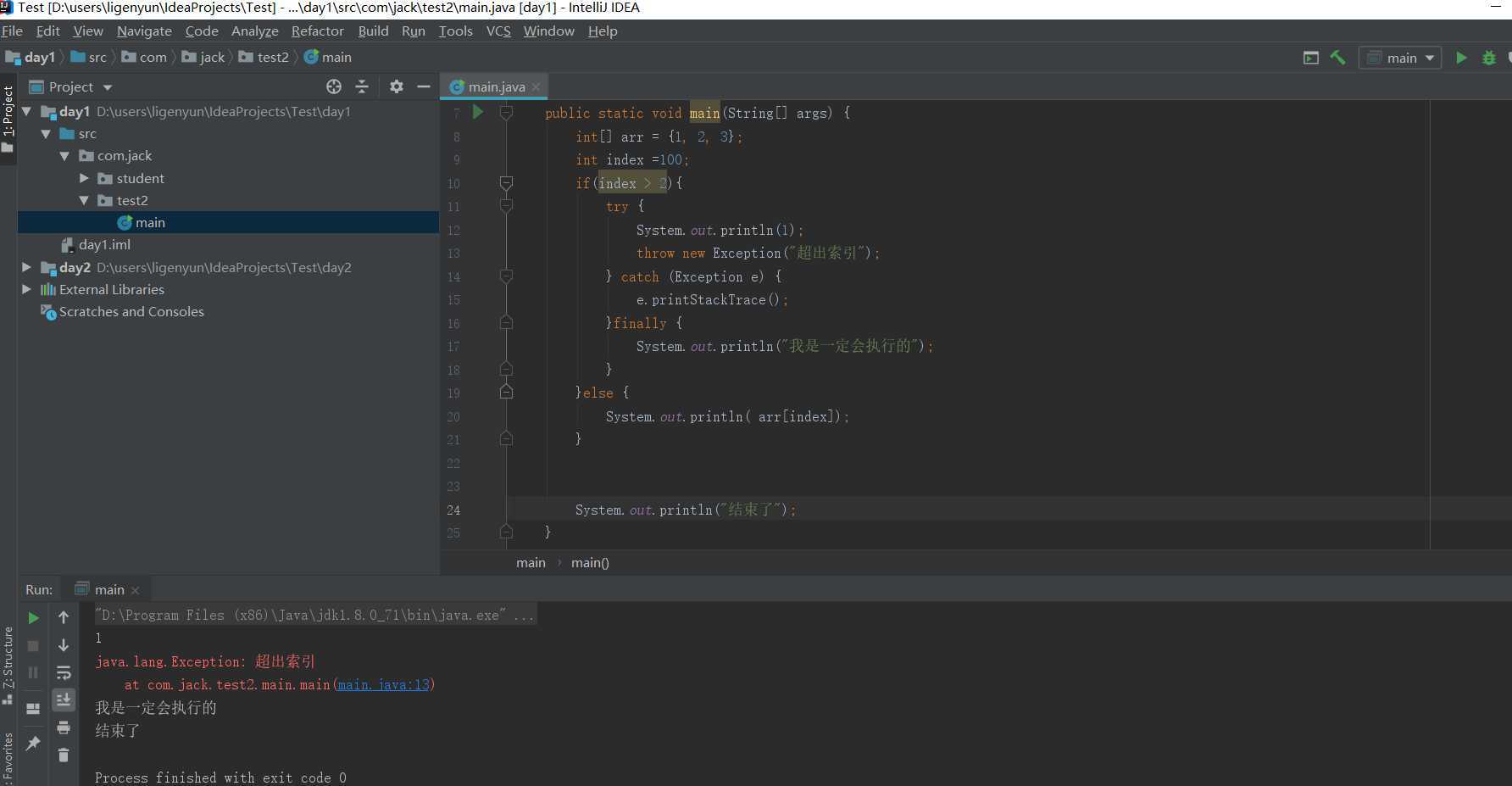Hide the Project panel with minus icon

click(424, 86)
